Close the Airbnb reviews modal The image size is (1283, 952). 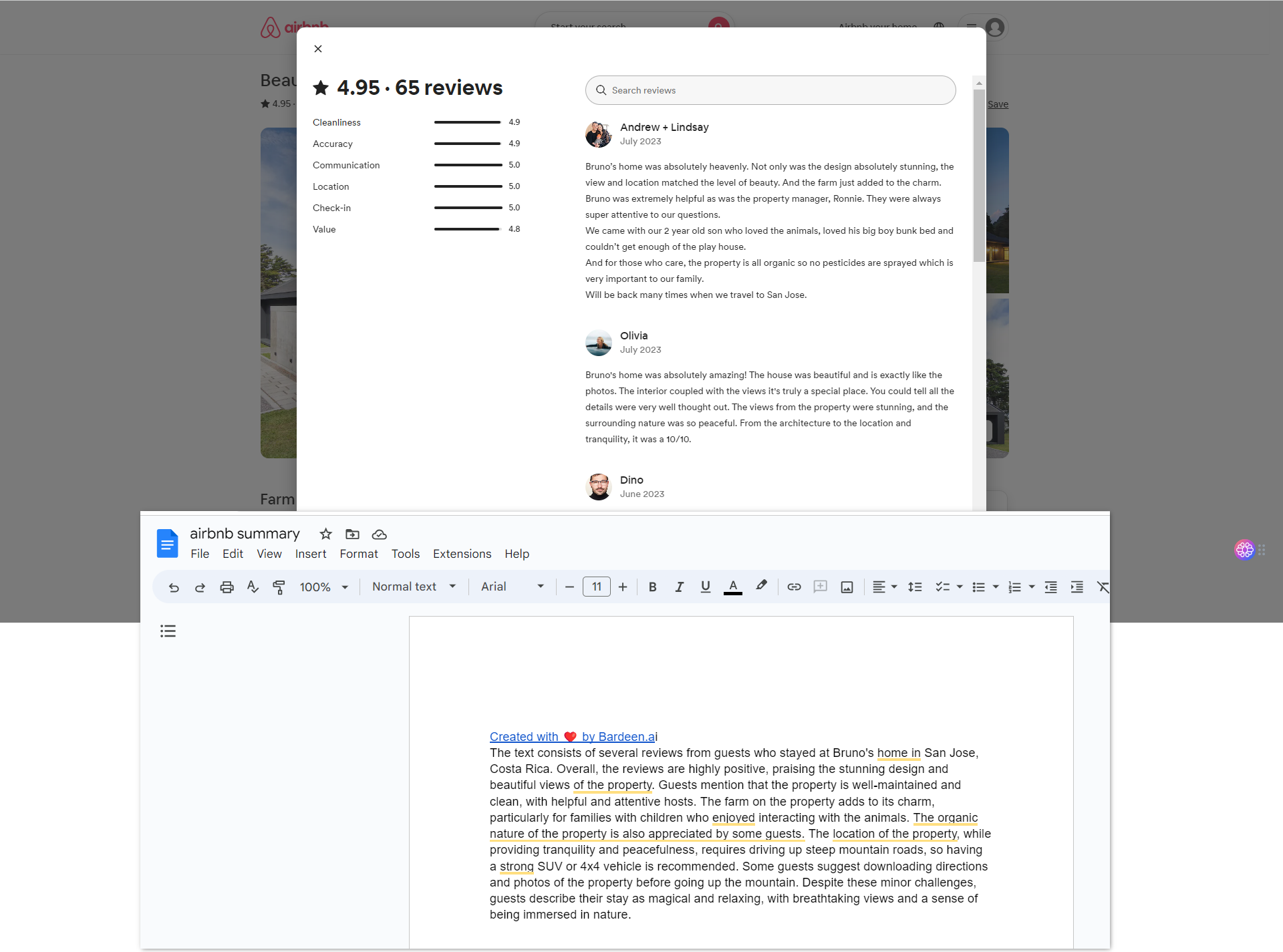click(x=318, y=49)
